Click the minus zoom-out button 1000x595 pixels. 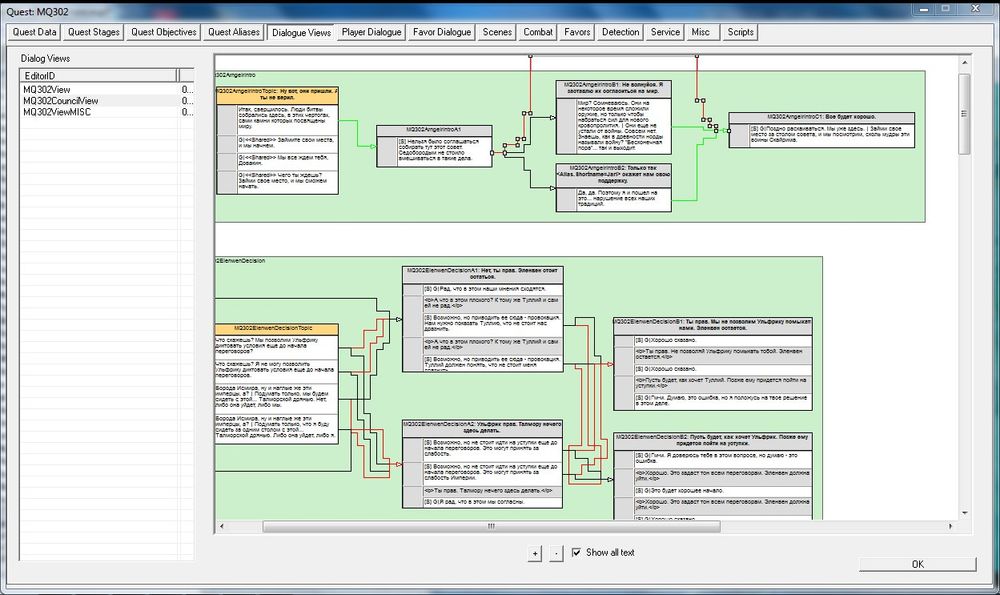[x=556, y=553]
